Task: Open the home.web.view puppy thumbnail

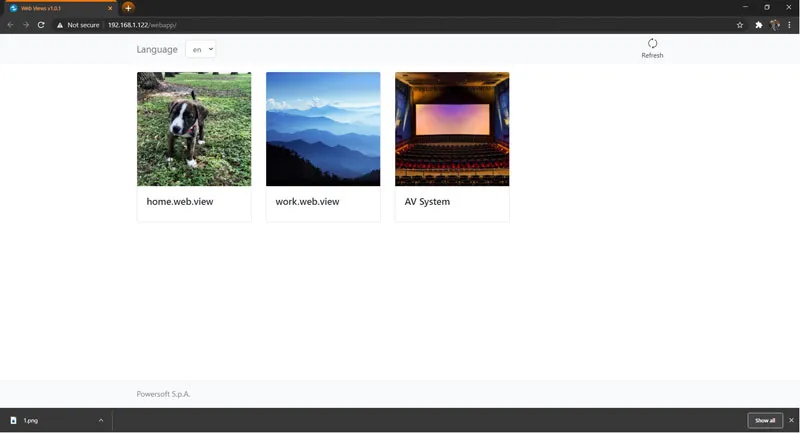Action: coord(194,129)
